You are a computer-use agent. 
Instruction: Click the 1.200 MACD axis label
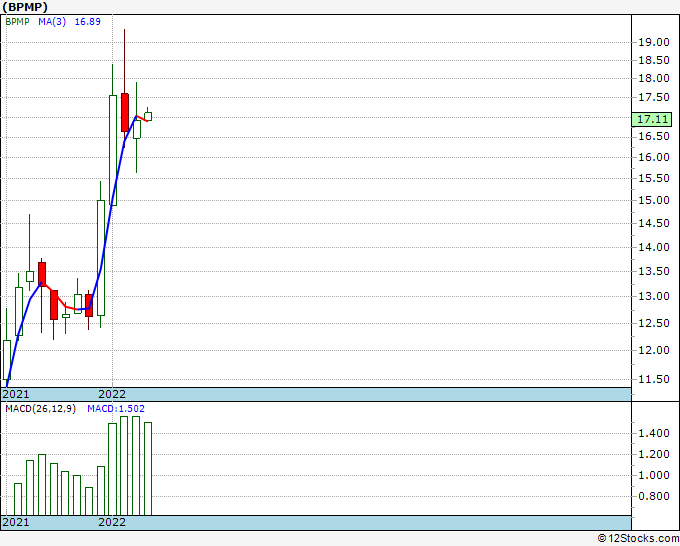(x=654, y=454)
